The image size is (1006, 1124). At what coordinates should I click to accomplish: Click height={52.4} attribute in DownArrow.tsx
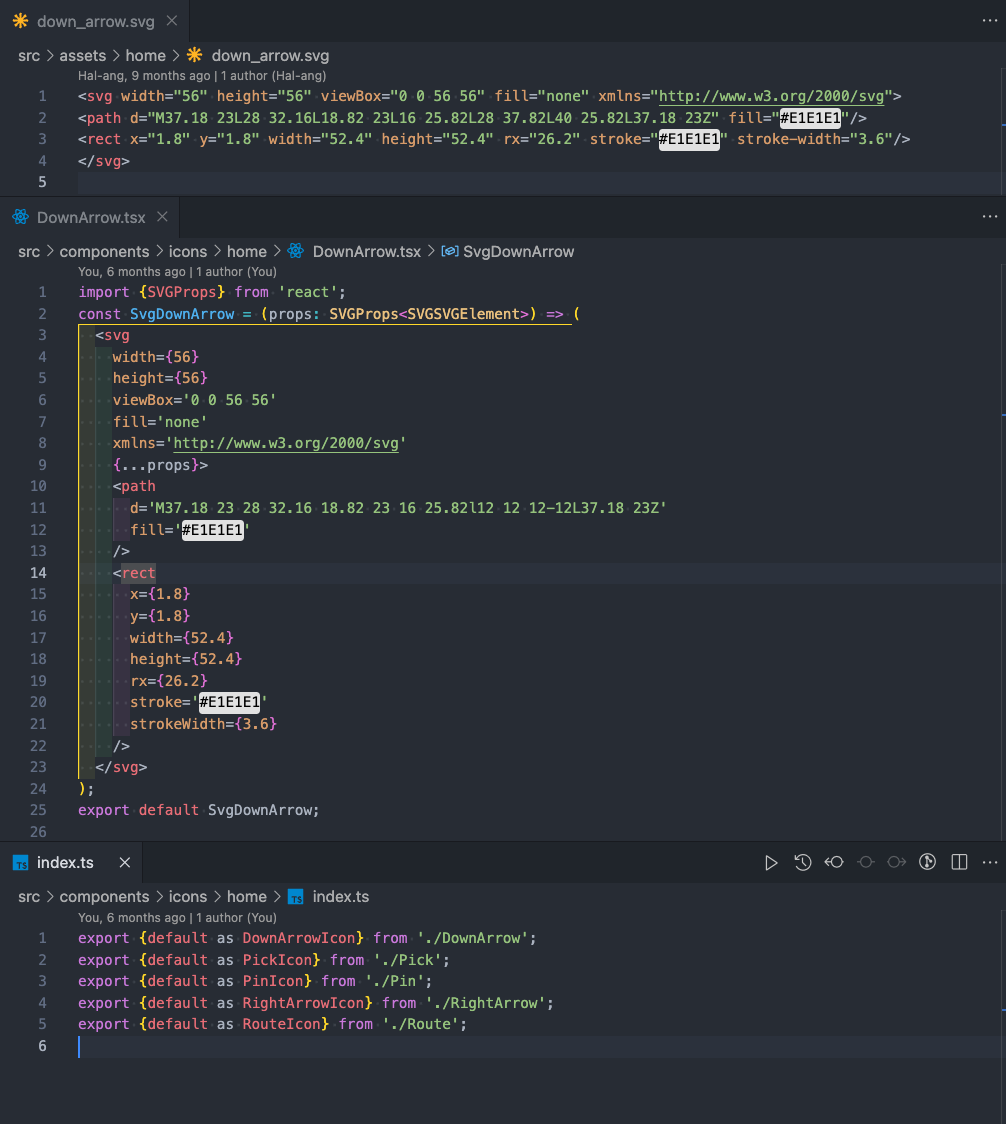tap(186, 659)
